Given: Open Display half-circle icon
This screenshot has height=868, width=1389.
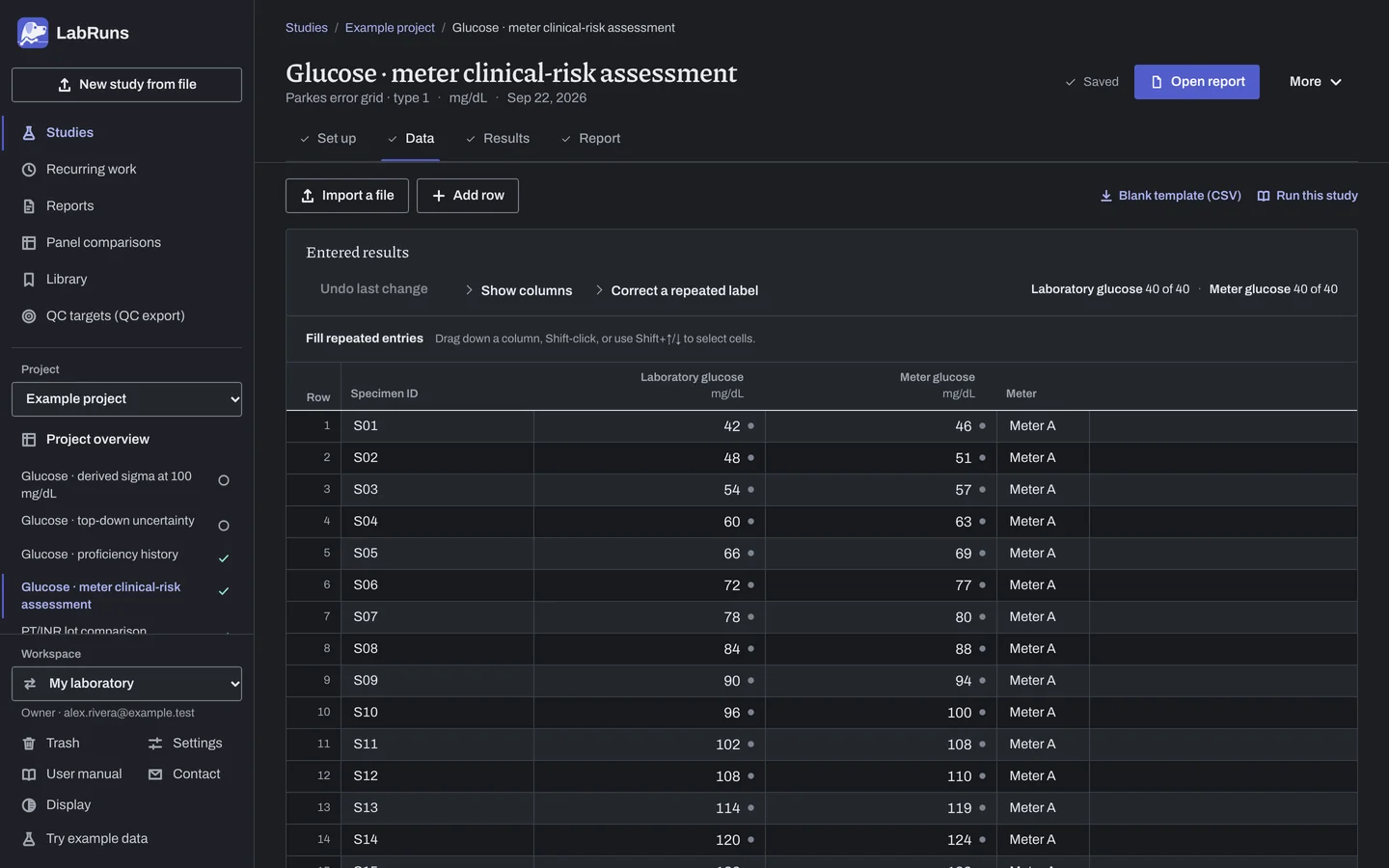Looking at the screenshot, I should pos(29,805).
